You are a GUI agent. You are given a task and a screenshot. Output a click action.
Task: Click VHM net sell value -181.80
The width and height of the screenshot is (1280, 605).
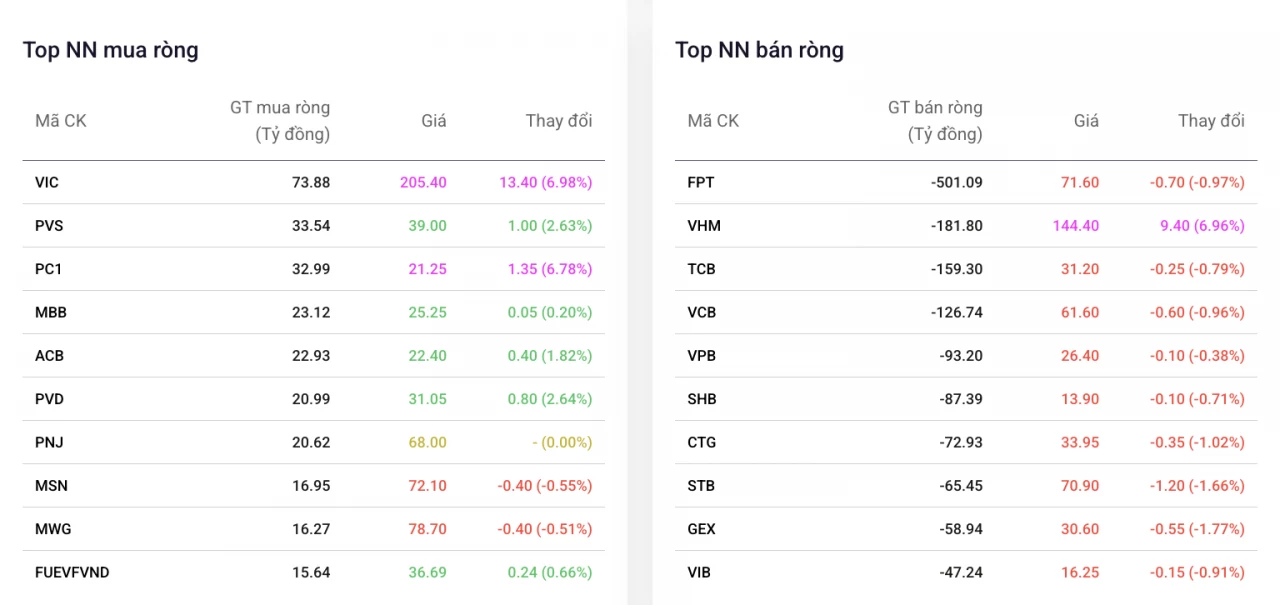pos(958,226)
